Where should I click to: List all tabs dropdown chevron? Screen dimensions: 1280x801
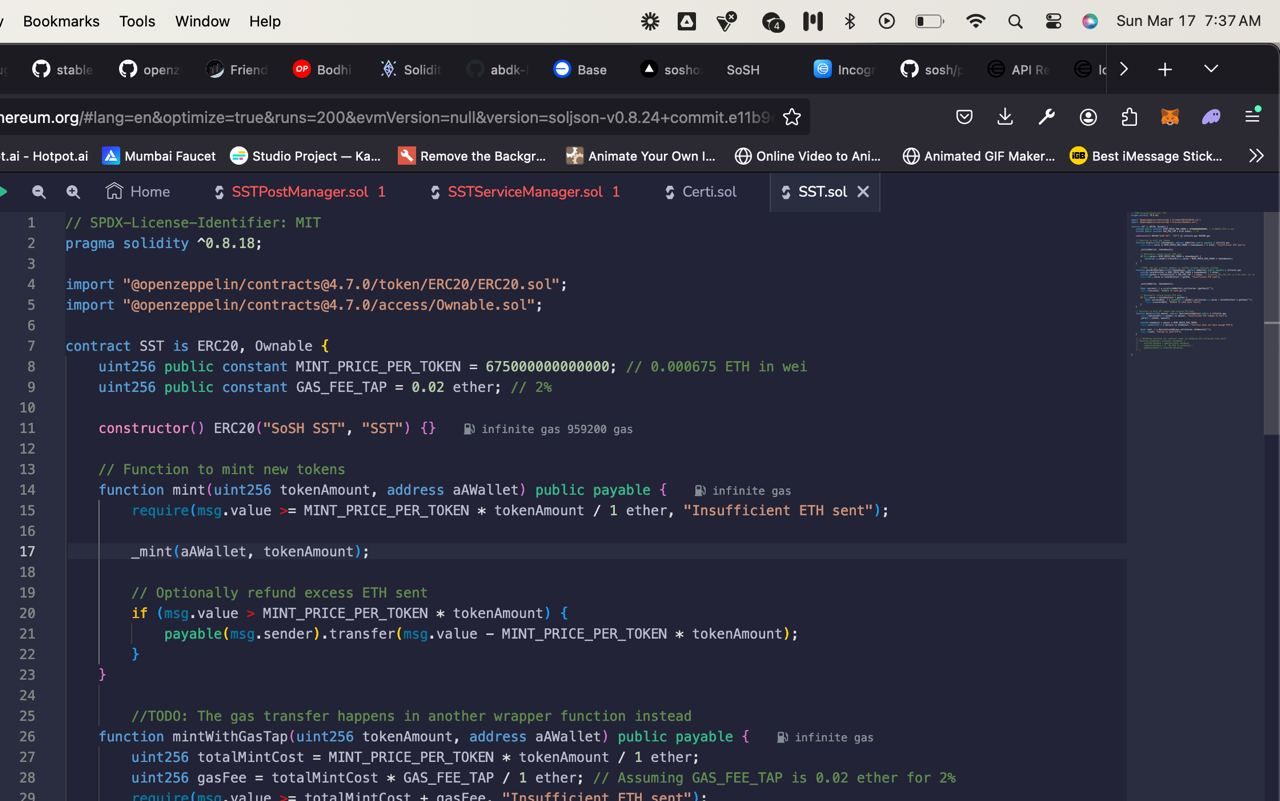point(1211,69)
